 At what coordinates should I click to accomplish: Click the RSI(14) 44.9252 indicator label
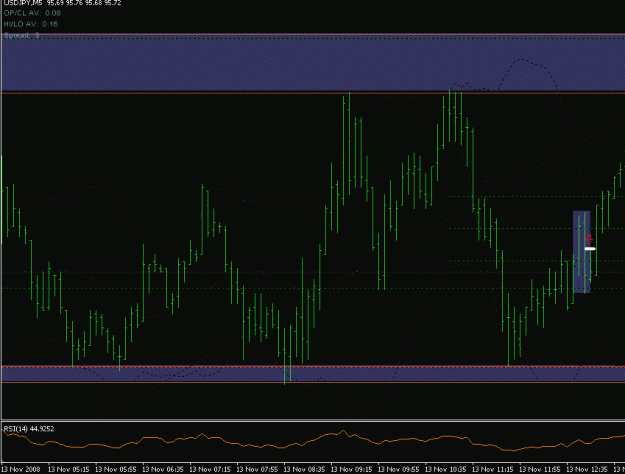point(29,429)
